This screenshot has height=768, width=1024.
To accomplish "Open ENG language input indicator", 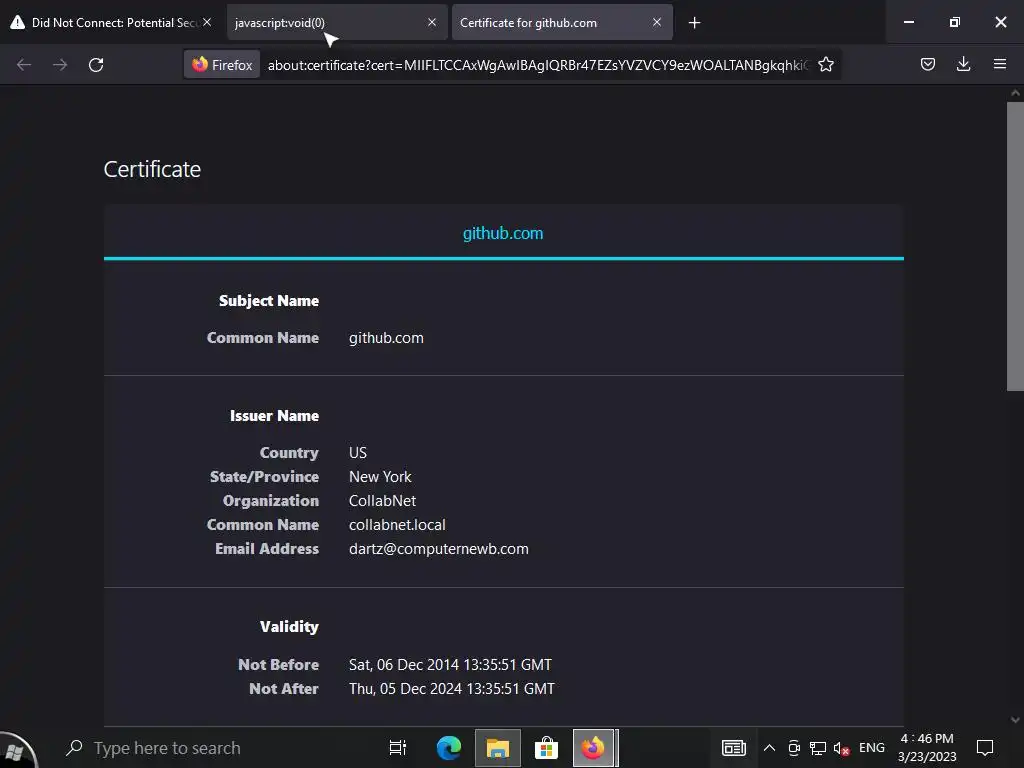I will pyautogui.click(x=872, y=748).
